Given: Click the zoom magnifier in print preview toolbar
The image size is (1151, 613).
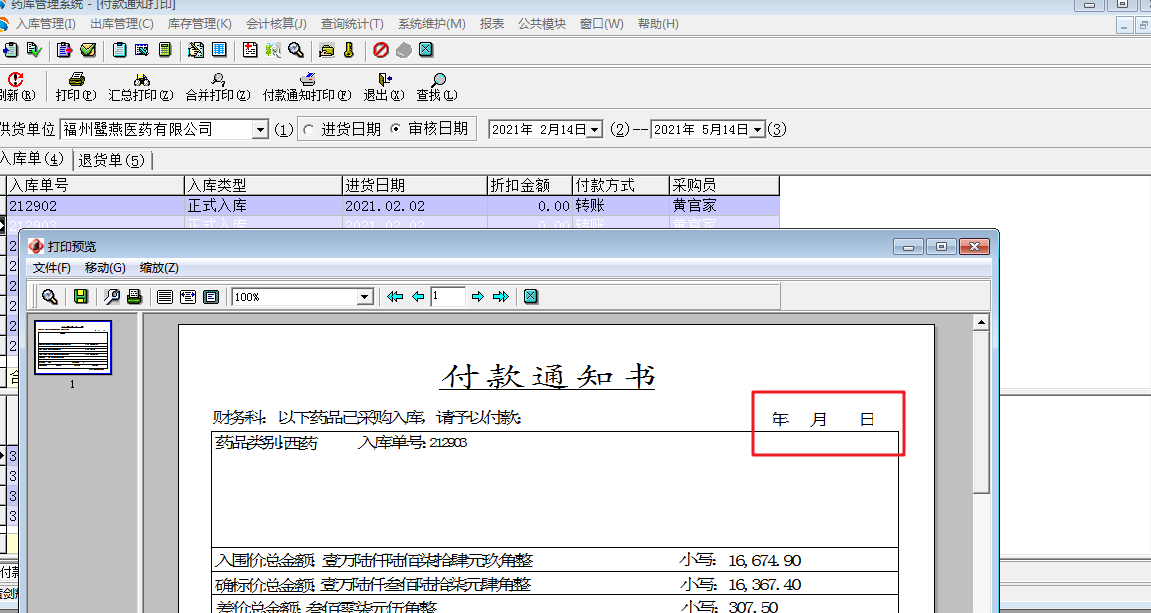Looking at the screenshot, I should [50, 297].
